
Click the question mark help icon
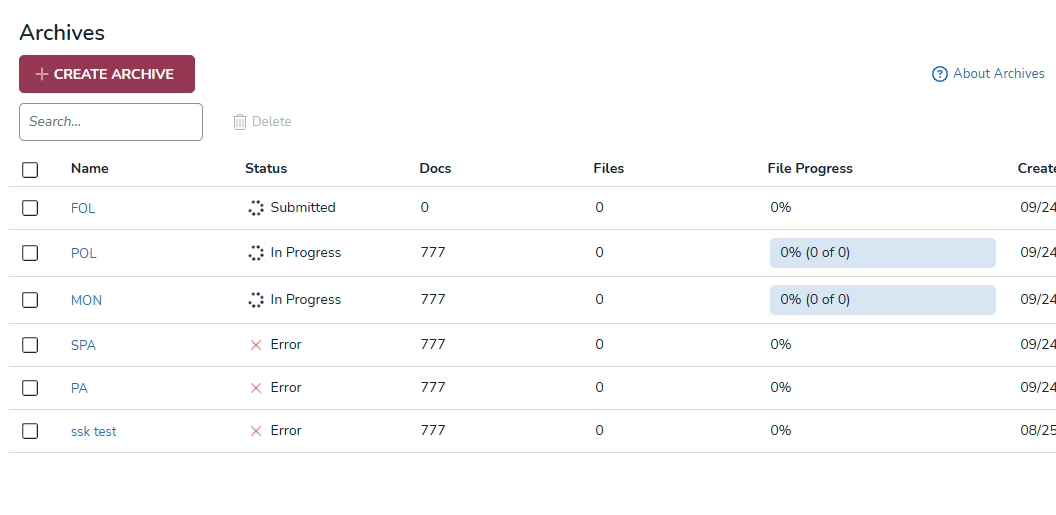click(939, 74)
